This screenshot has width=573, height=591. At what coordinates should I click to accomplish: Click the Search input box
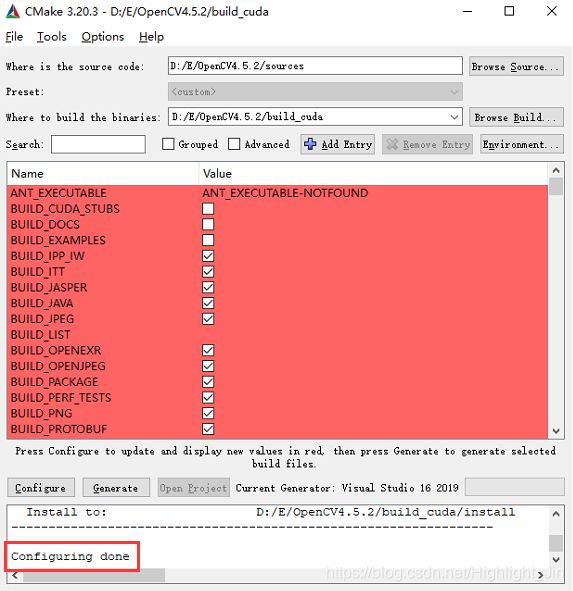click(98, 144)
